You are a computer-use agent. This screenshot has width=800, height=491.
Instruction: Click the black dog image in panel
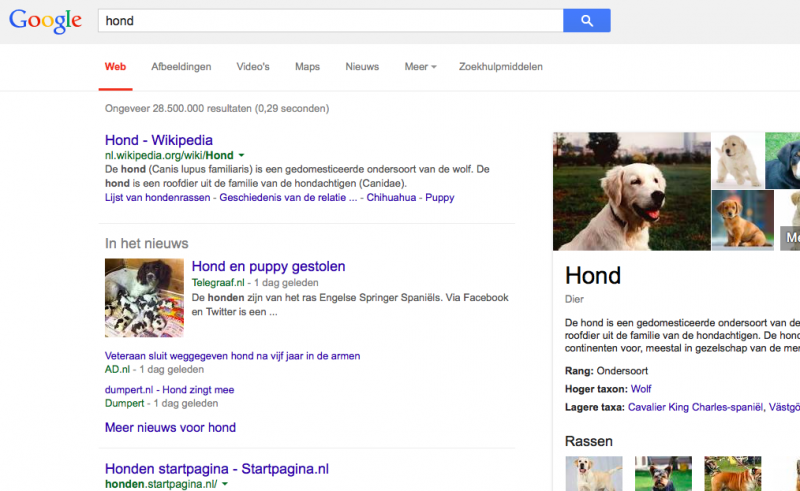783,160
